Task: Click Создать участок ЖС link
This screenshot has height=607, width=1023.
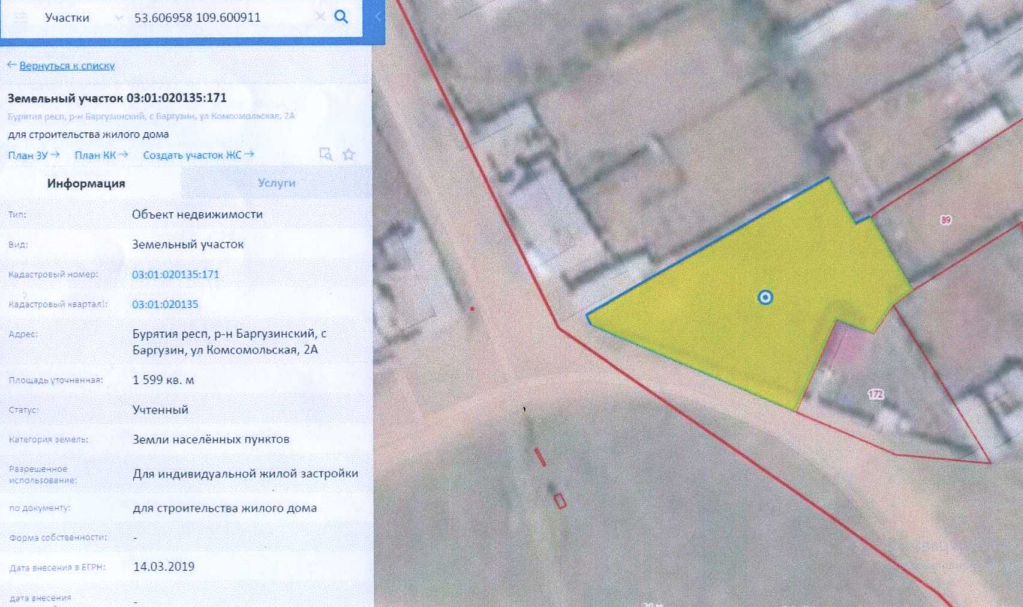Action: (x=198, y=154)
